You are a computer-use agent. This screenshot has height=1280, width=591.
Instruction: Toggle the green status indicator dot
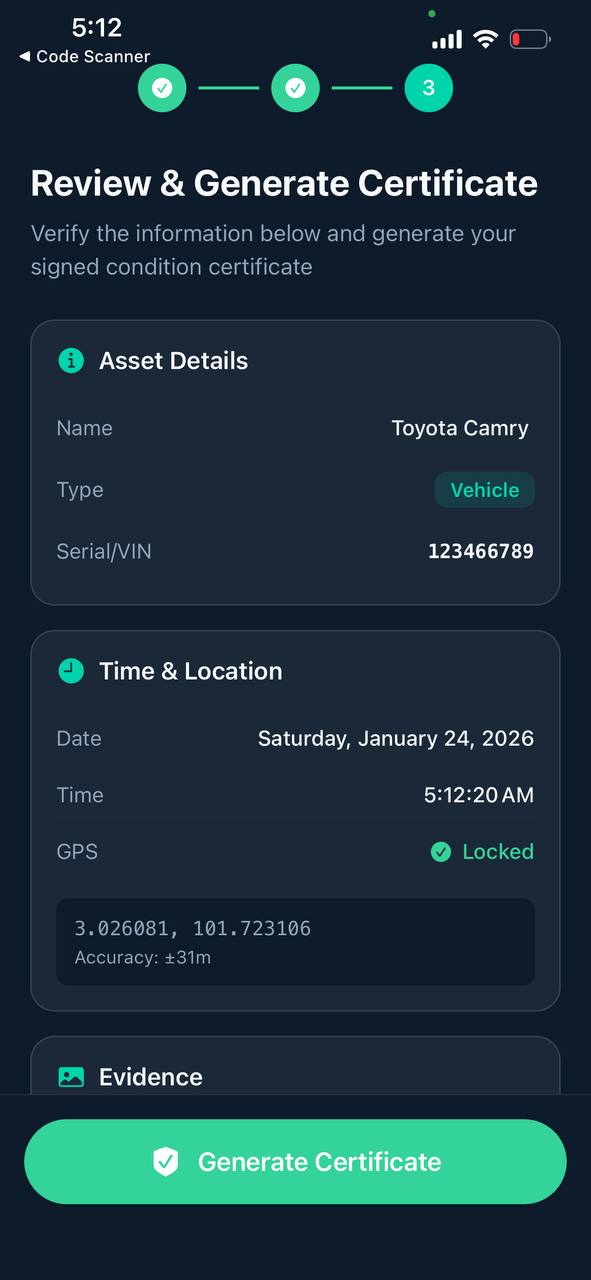(432, 13)
